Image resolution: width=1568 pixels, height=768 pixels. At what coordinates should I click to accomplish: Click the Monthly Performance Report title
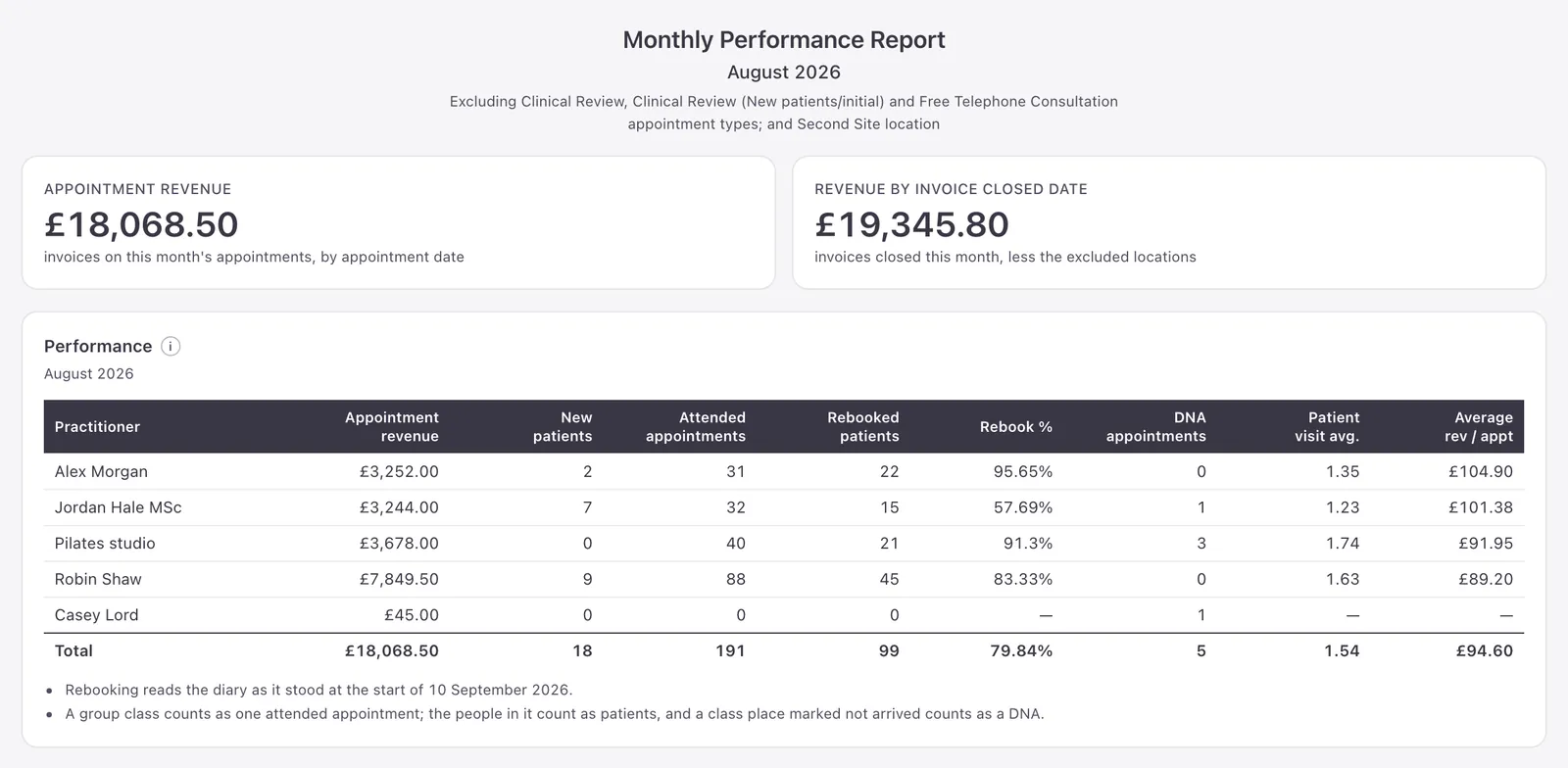pos(784,40)
